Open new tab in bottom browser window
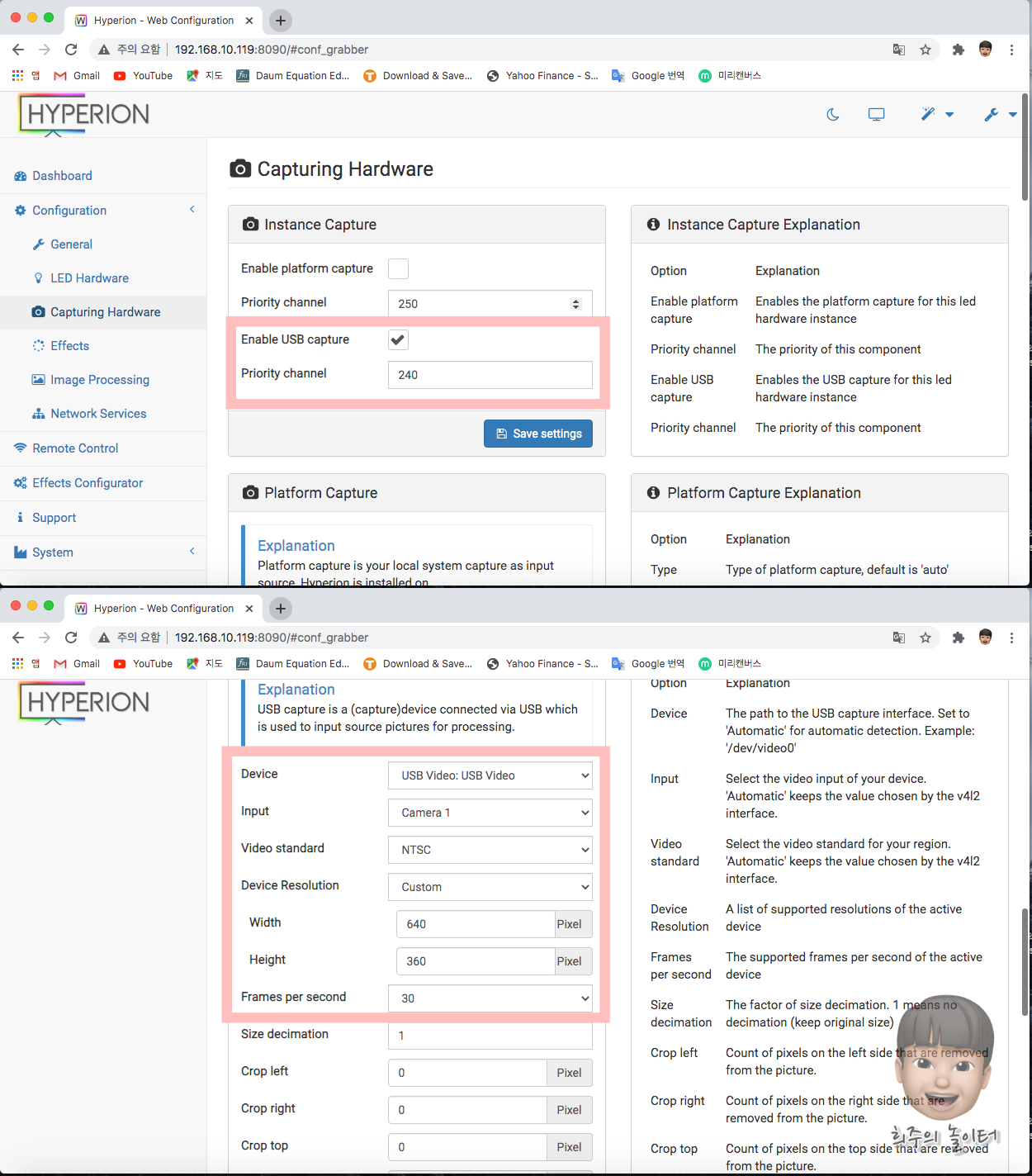Image resolution: width=1032 pixels, height=1176 pixels. tap(281, 609)
